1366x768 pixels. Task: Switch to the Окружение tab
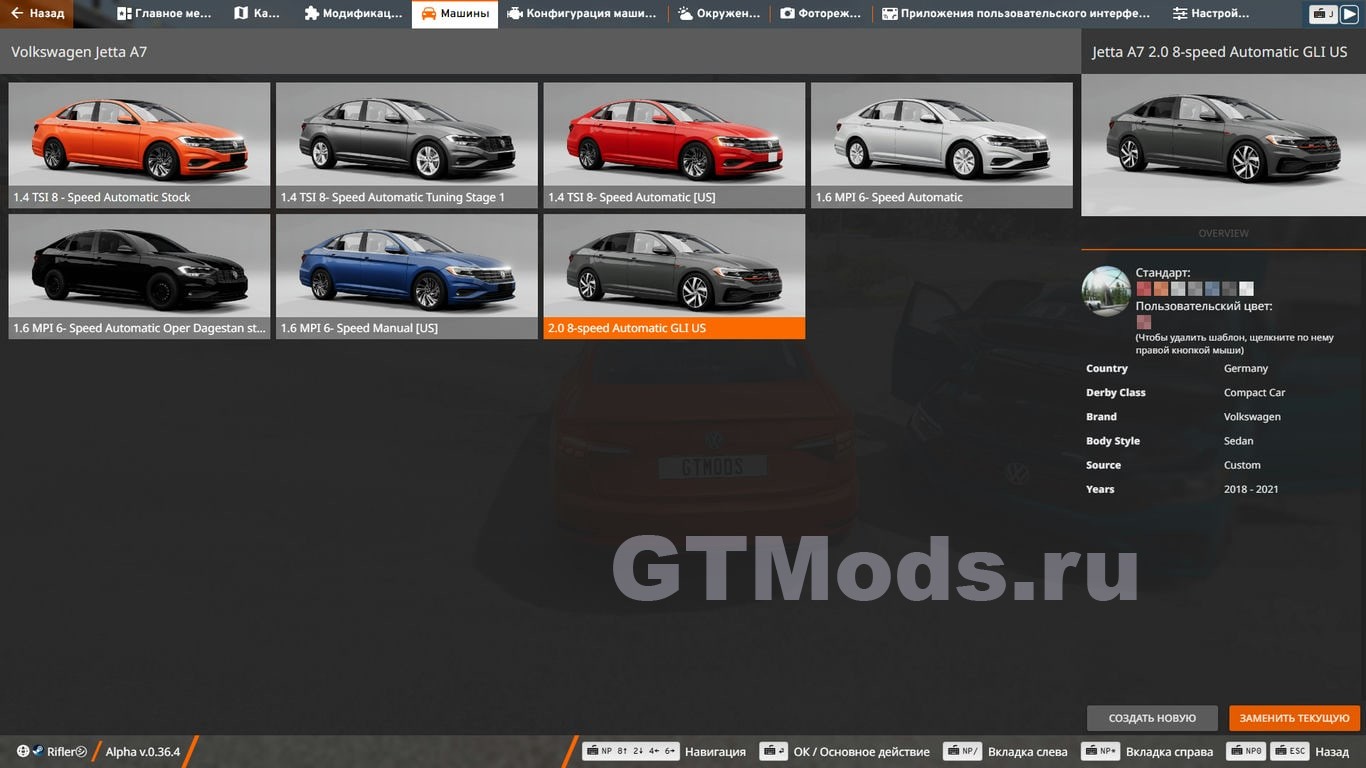719,14
